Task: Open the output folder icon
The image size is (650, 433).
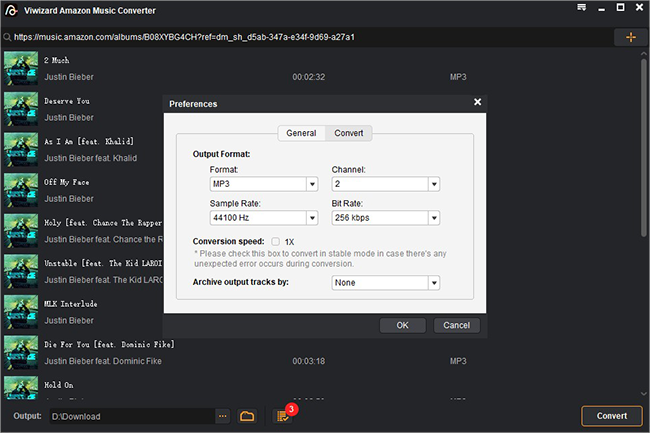Action: (x=247, y=416)
